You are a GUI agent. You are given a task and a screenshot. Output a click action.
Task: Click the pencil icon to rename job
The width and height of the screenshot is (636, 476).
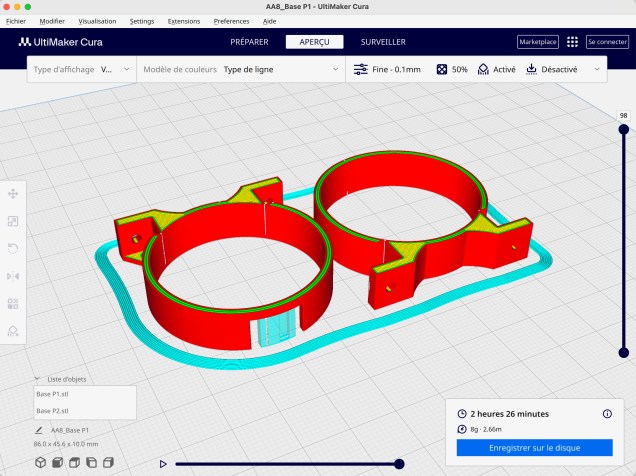[39, 430]
